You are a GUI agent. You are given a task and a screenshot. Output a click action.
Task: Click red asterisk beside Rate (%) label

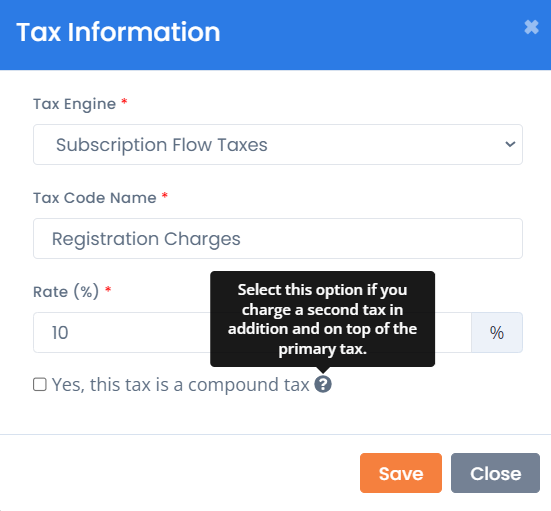coord(108,290)
